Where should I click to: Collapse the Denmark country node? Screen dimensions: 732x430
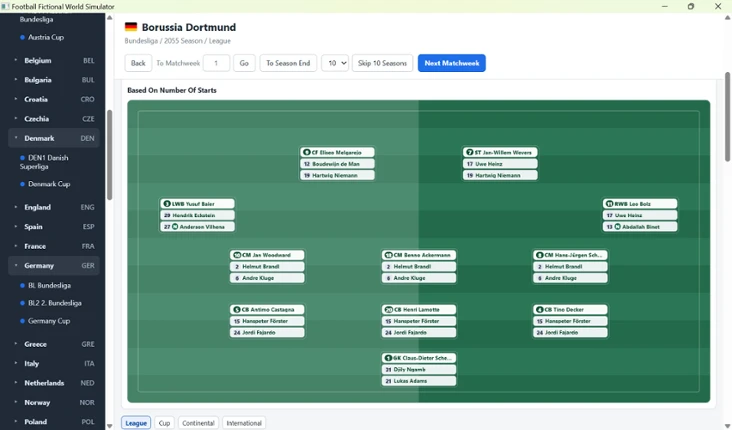(x=15, y=138)
